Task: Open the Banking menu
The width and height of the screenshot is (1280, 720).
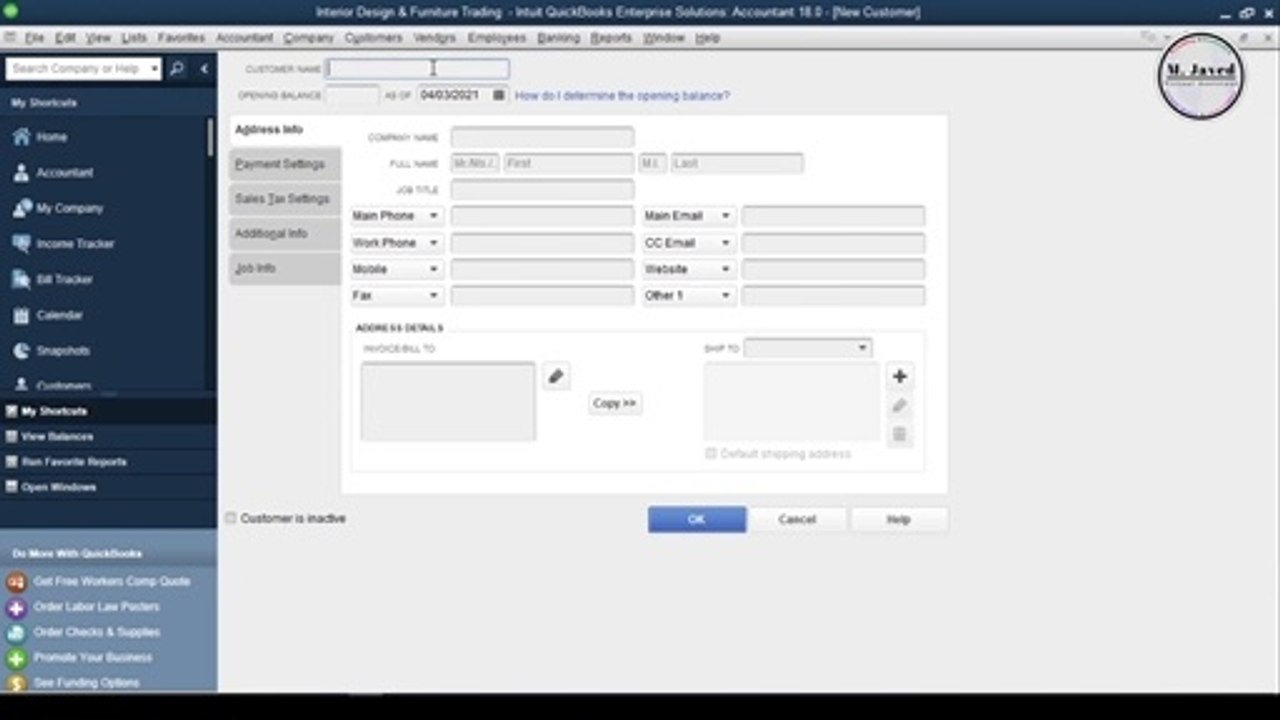Action: tap(558, 38)
